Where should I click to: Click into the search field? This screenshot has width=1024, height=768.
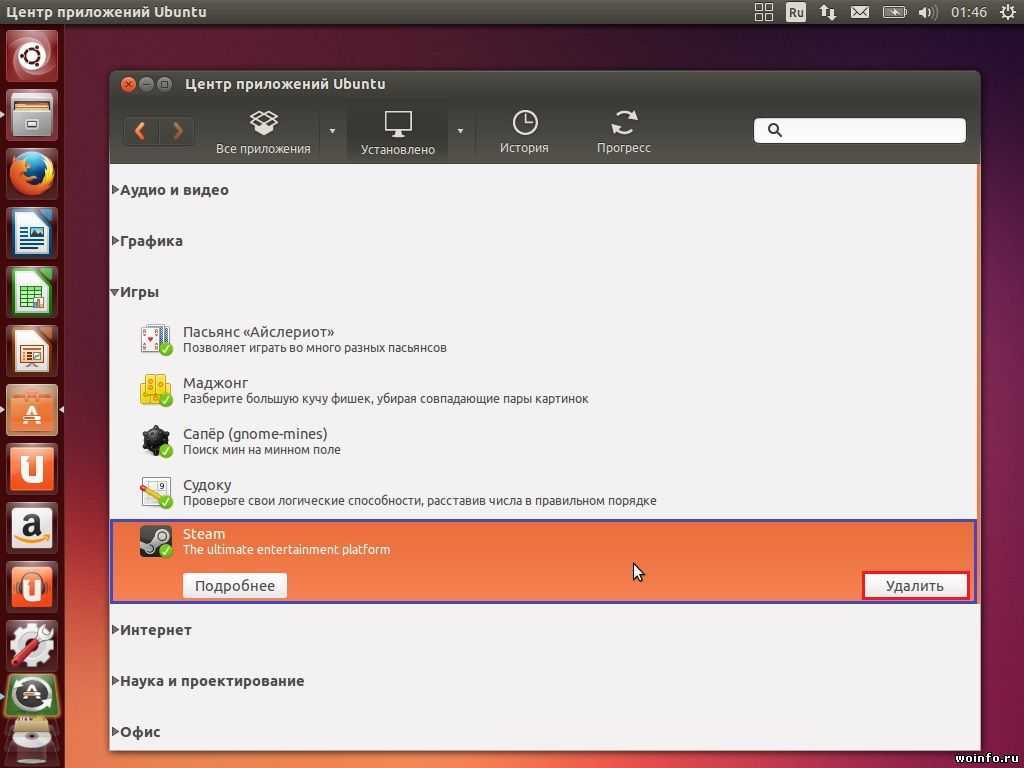point(859,130)
